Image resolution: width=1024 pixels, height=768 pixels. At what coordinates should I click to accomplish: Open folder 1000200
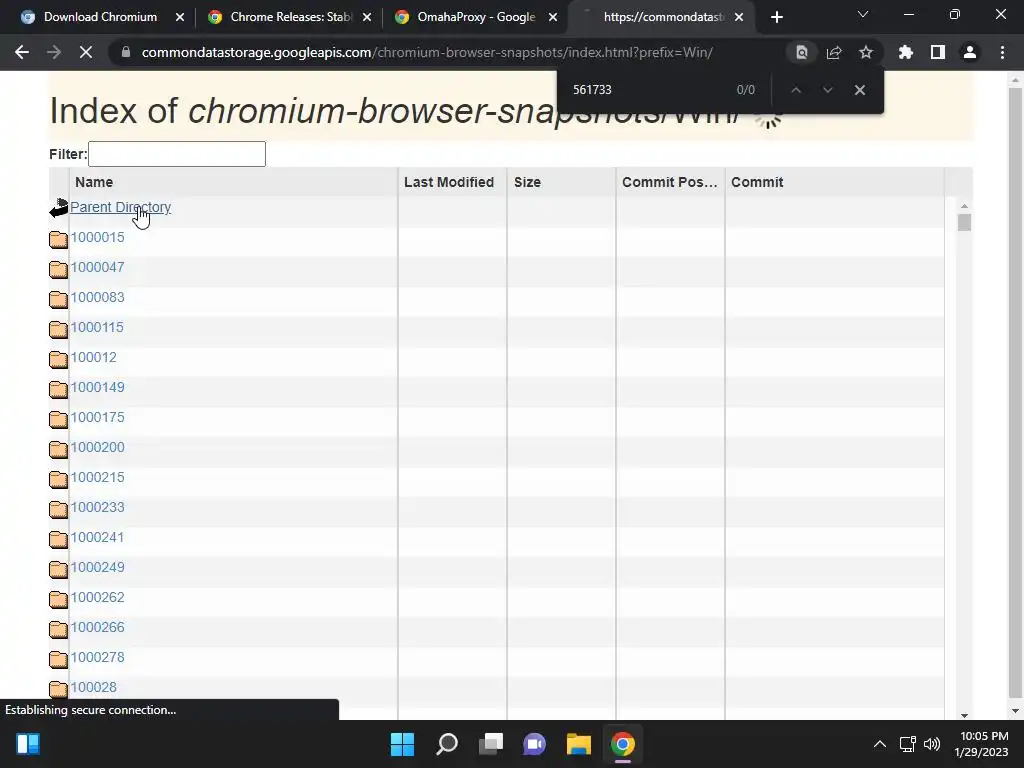point(97,447)
